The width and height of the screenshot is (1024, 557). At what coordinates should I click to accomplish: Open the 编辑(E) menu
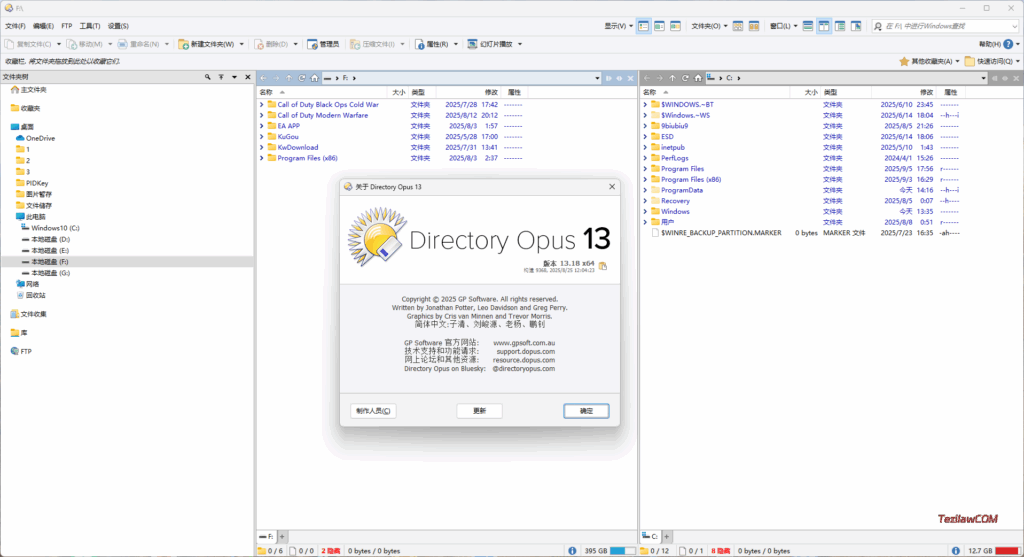tap(43, 26)
